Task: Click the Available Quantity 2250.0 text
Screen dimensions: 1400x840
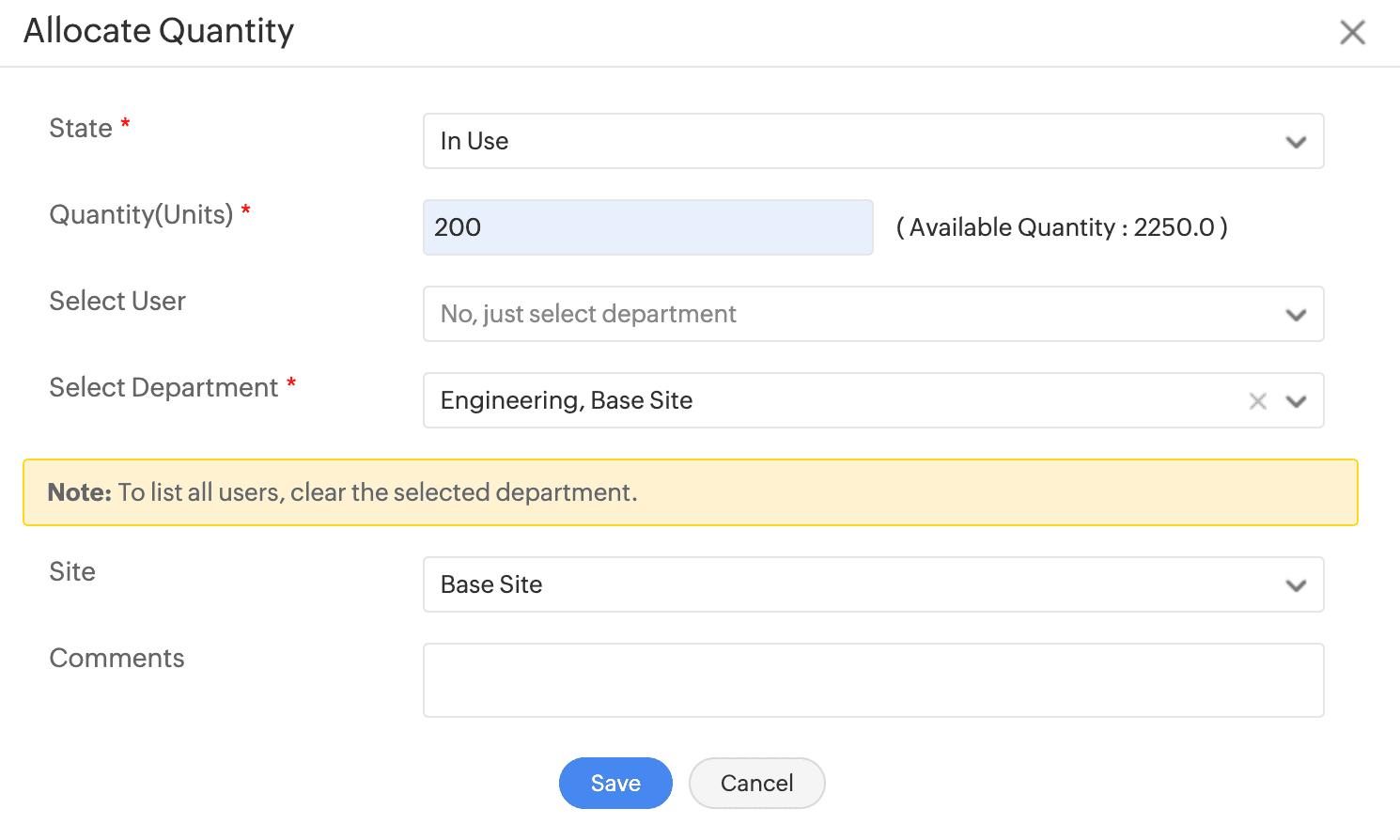Action: coord(1062,227)
